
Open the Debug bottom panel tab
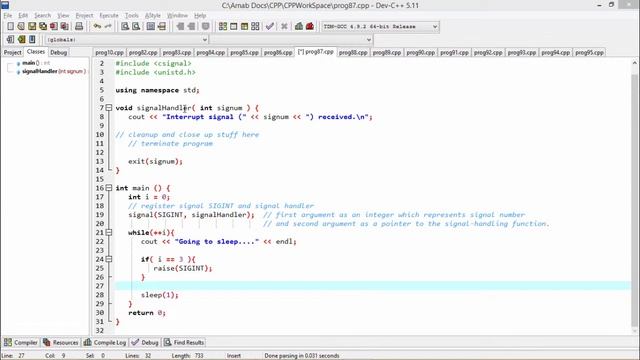click(145, 342)
